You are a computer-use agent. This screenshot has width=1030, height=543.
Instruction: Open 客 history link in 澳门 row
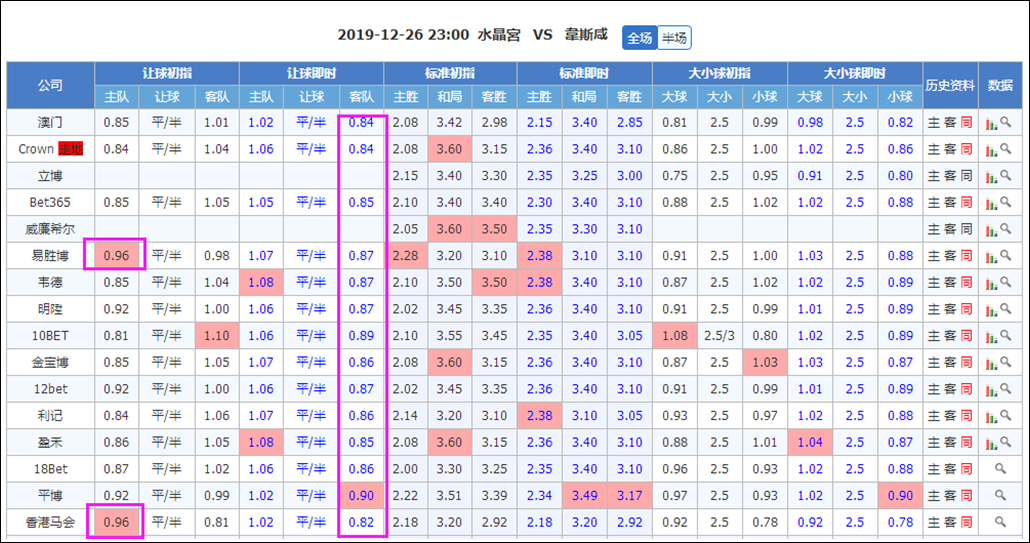949,122
